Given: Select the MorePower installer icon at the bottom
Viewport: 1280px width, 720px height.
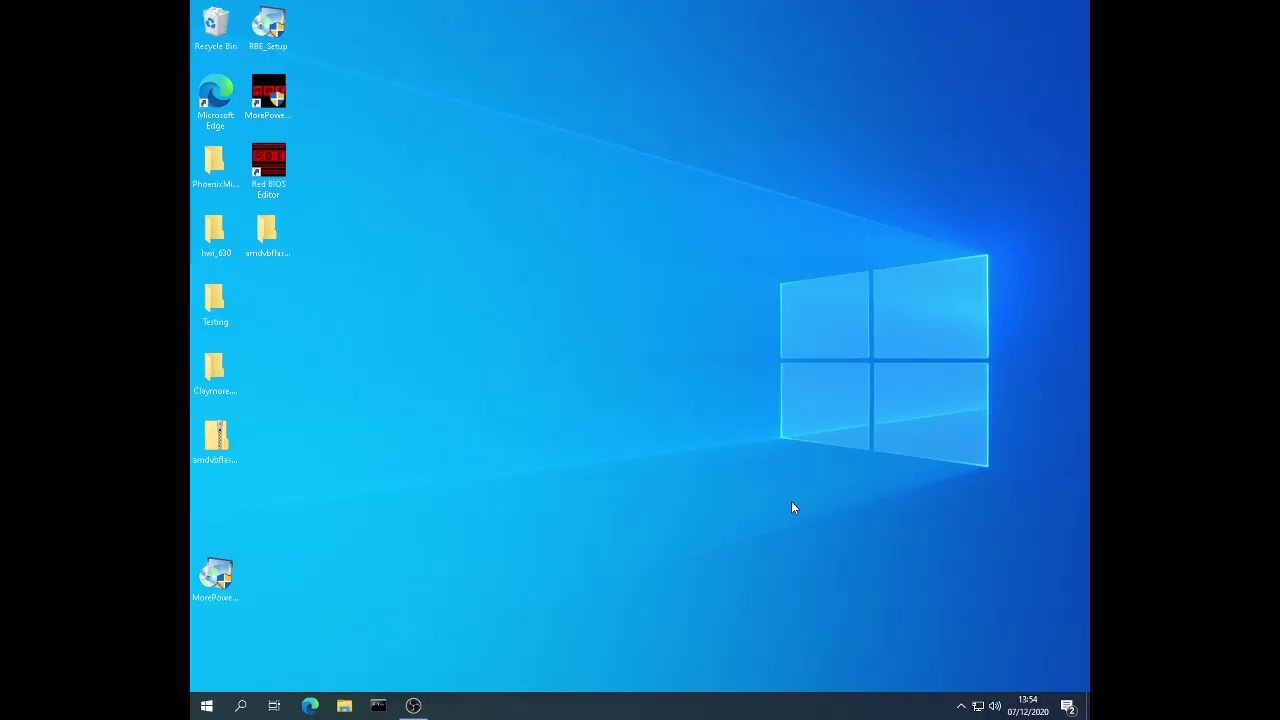Looking at the screenshot, I should [x=215, y=580].
